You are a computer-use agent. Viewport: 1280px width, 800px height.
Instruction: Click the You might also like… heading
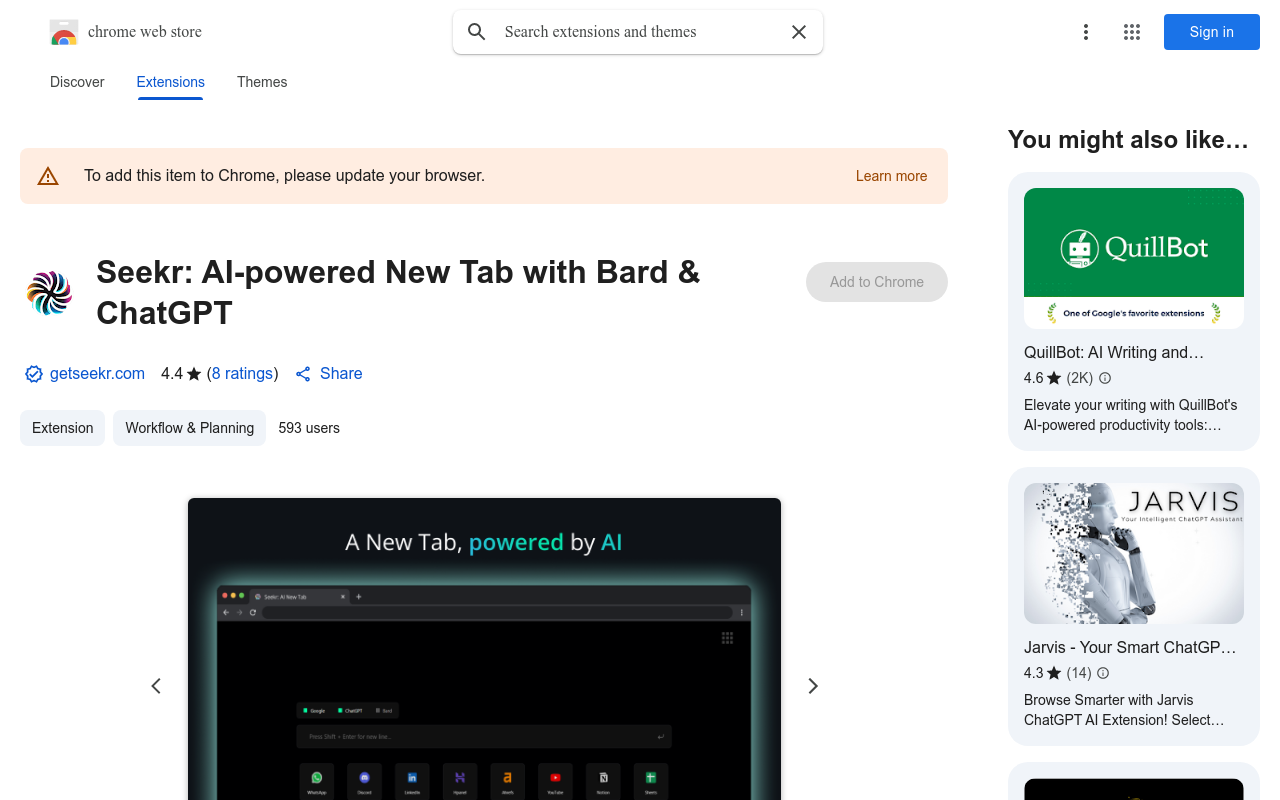tap(1129, 140)
